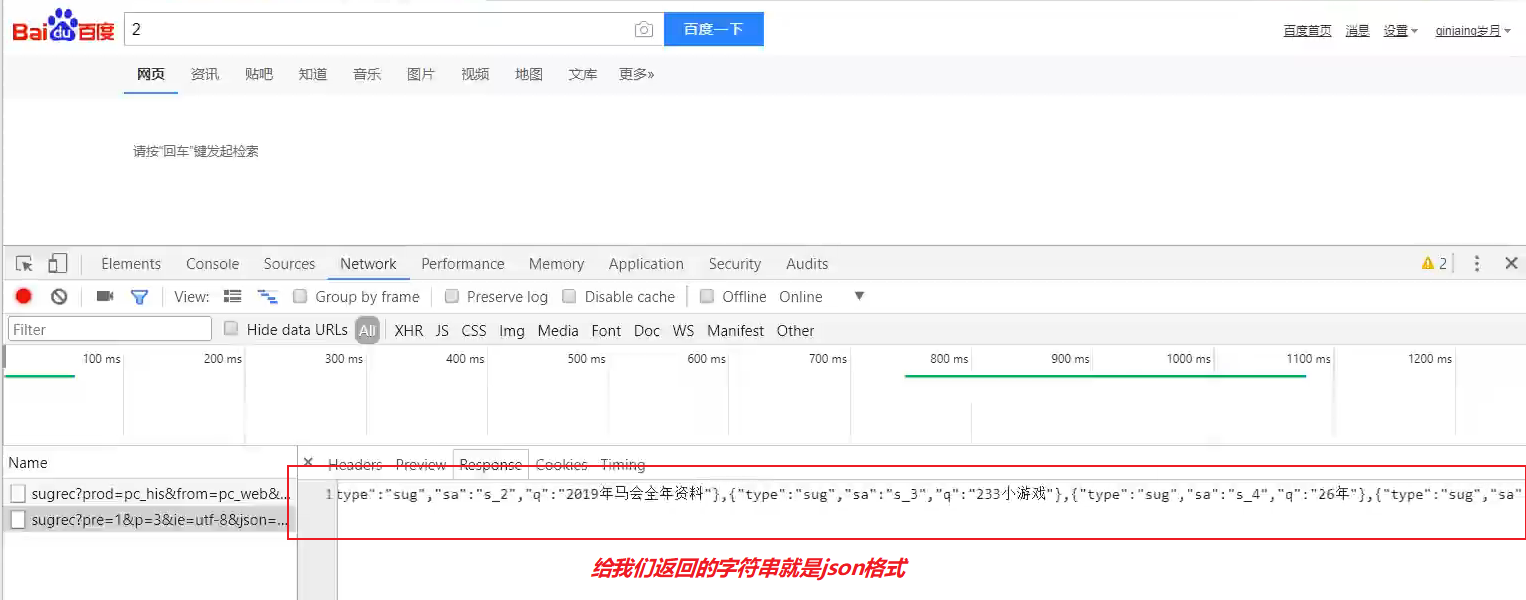Switch to Elements panel tab
Image resolution: width=1526 pixels, height=600 pixels.
point(131,264)
